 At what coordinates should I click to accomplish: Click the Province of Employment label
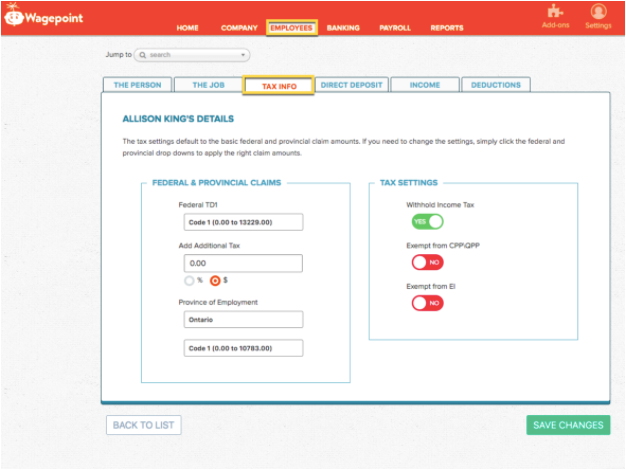(218, 302)
